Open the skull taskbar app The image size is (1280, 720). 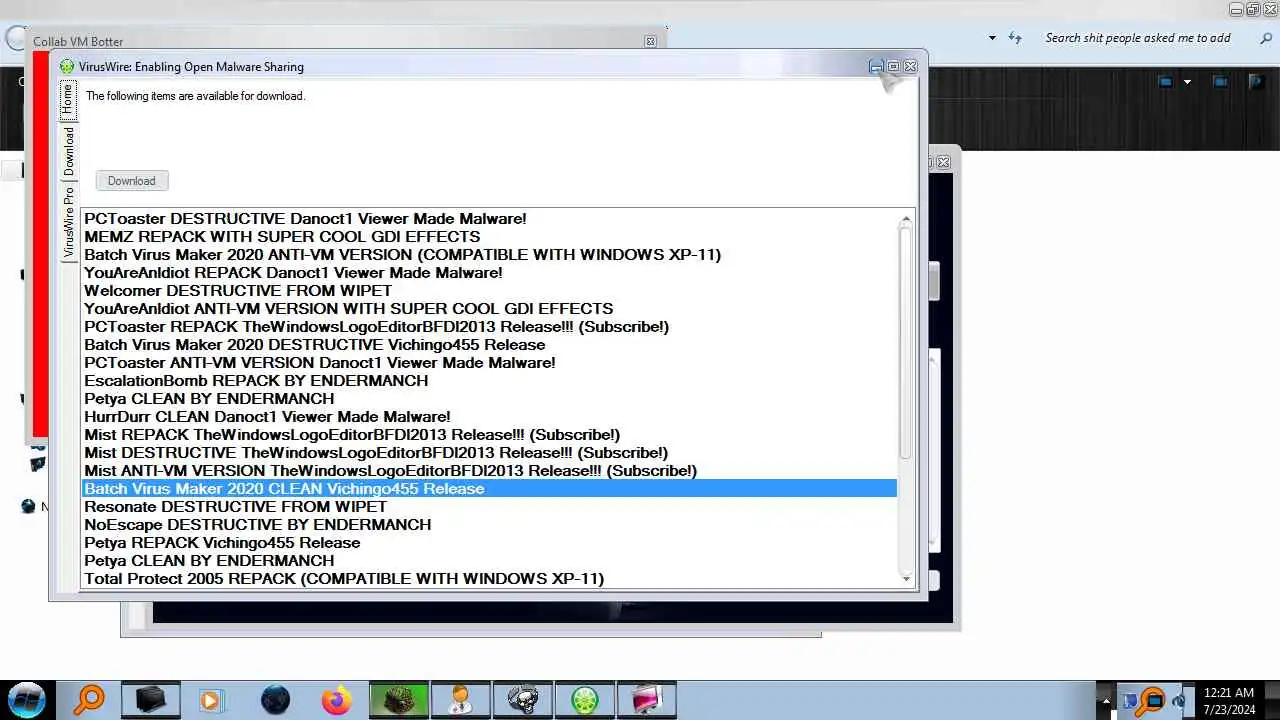click(523, 699)
